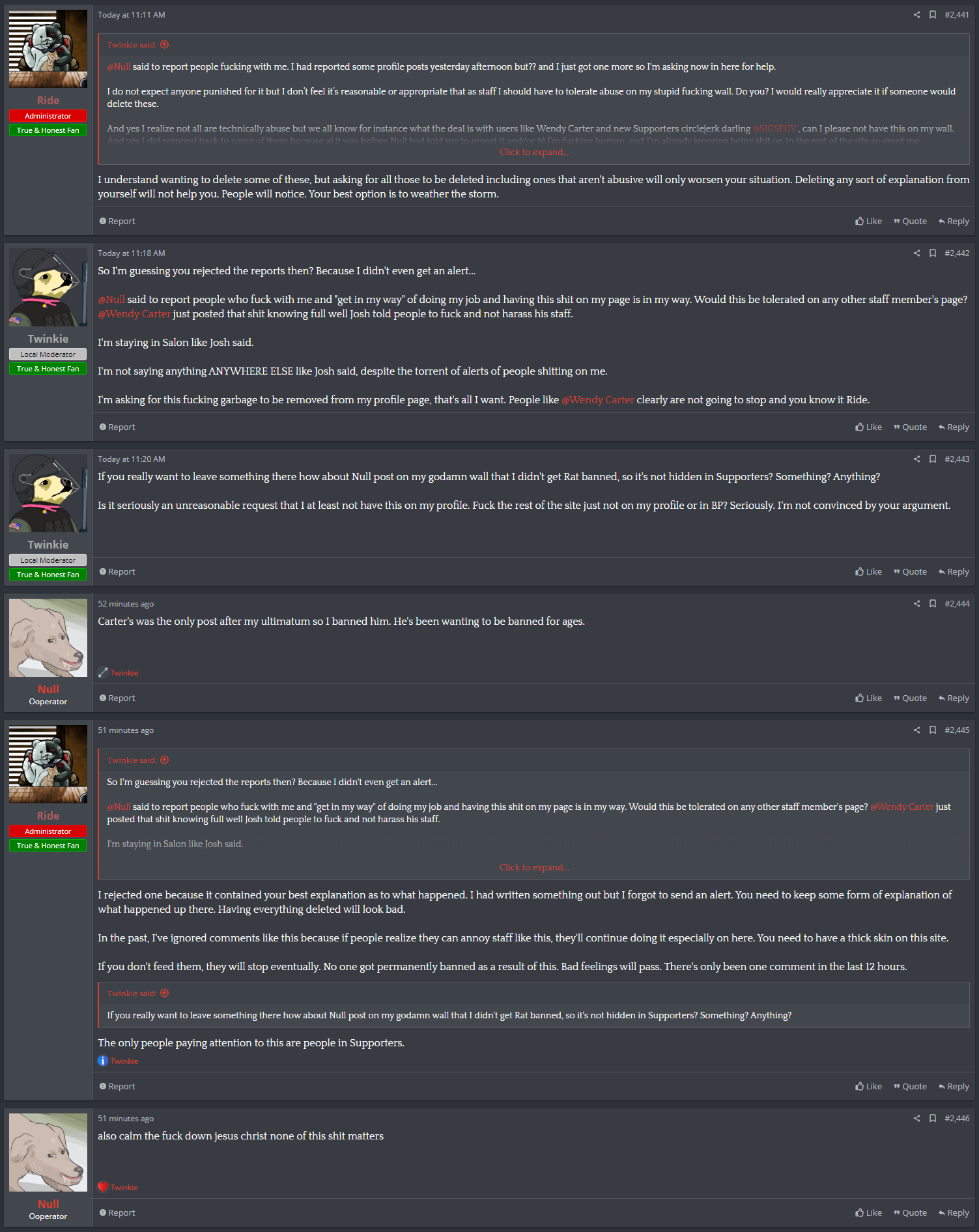Bookmark post #2,442
This screenshot has width=979, height=1232.
[932, 253]
